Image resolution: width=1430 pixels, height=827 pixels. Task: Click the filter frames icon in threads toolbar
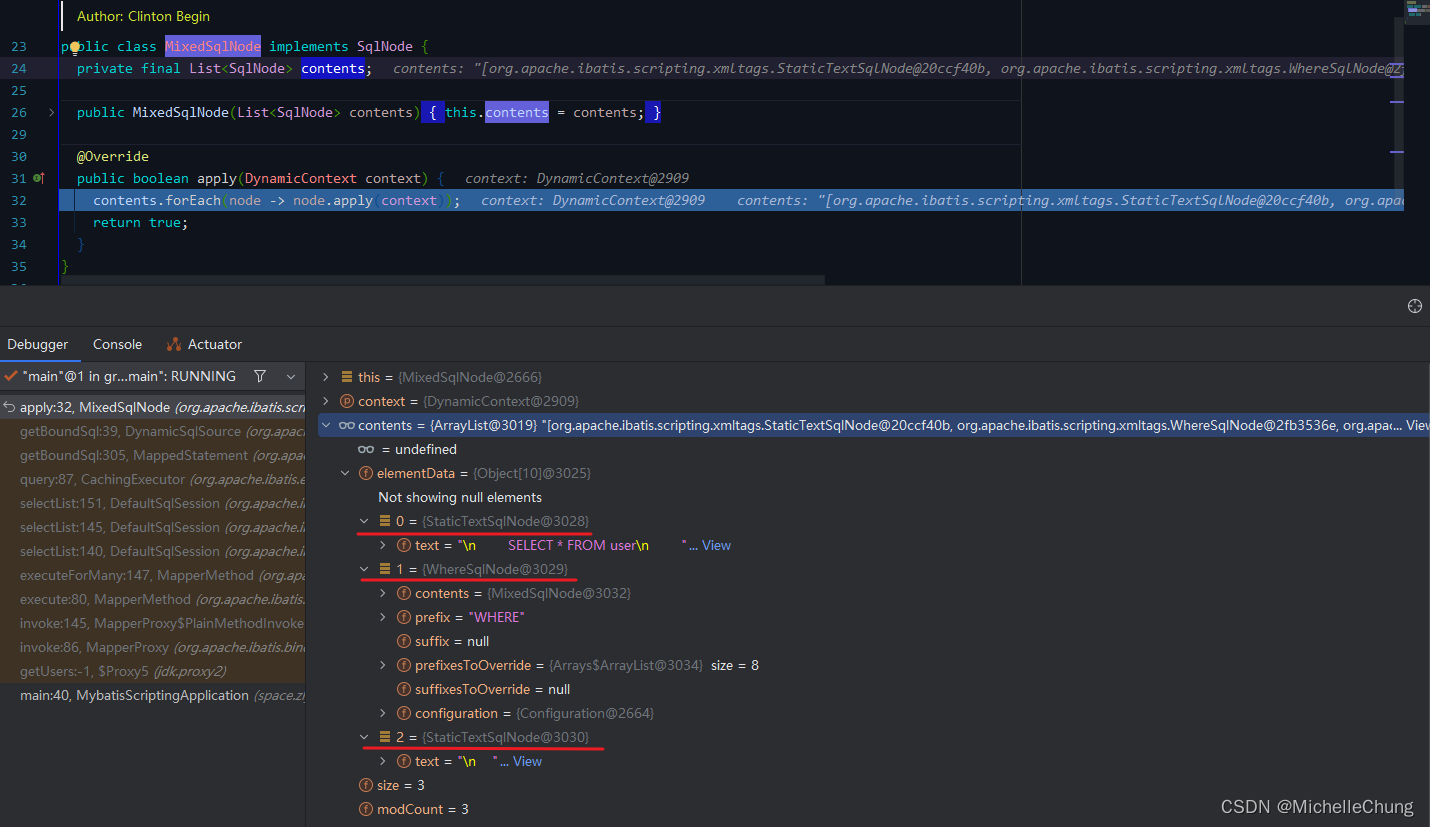pos(260,376)
